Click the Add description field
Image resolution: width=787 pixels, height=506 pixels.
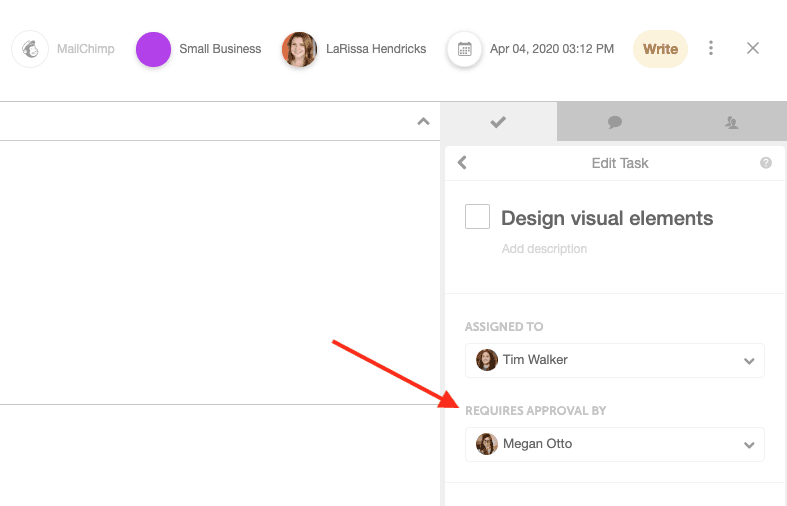click(544, 249)
